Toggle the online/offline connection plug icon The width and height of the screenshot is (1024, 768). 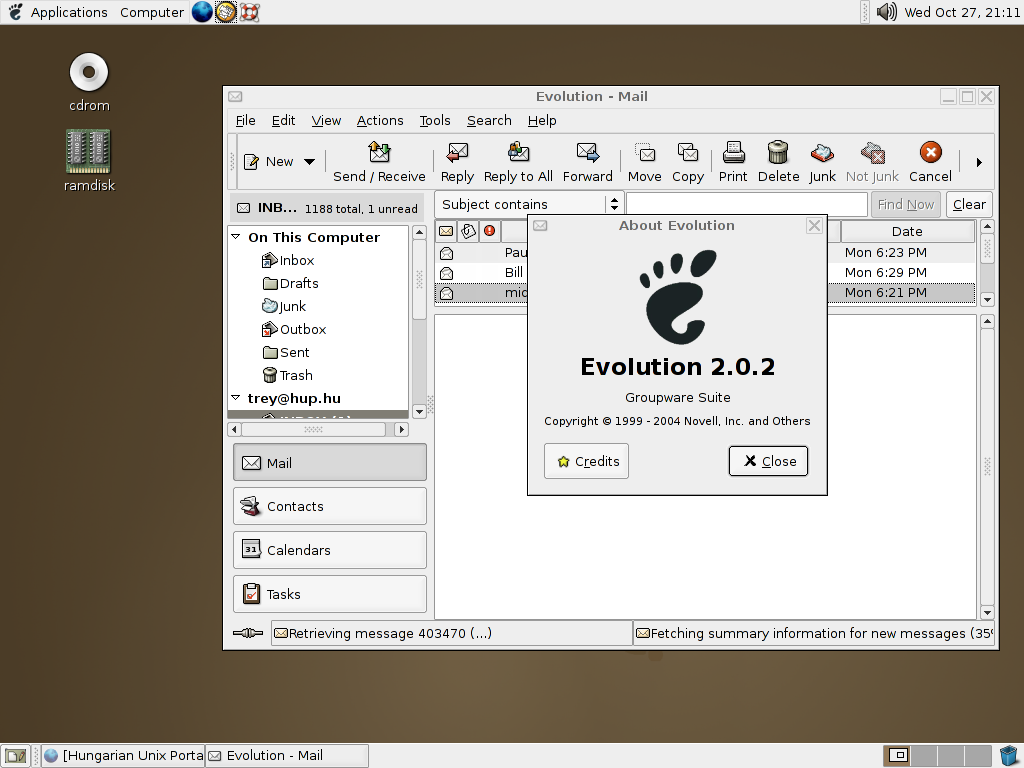tap(248, 633)
